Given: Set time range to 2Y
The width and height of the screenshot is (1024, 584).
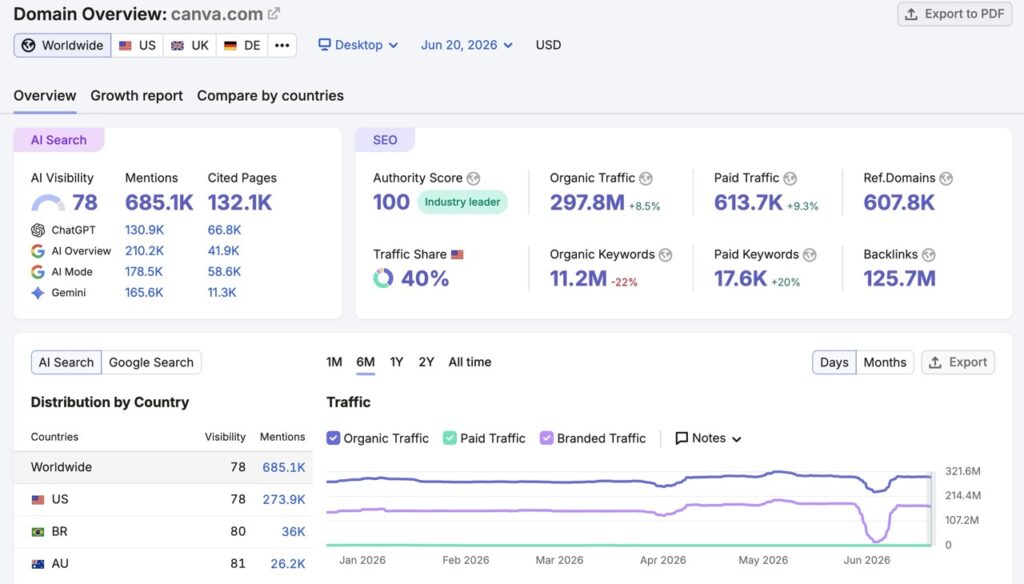Looking at the screenshot, I should click(x=426, y=362).
